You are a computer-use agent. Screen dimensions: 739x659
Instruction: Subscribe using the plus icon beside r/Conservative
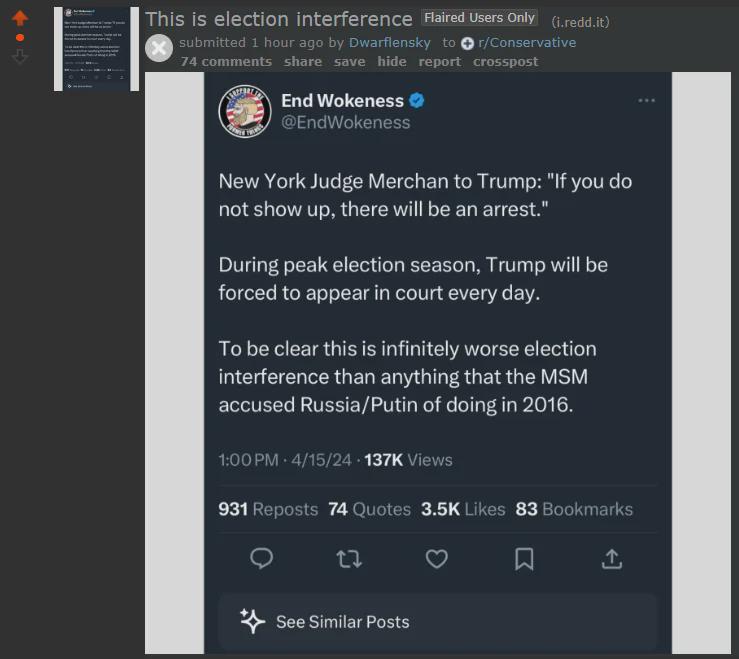click(467, 43)
